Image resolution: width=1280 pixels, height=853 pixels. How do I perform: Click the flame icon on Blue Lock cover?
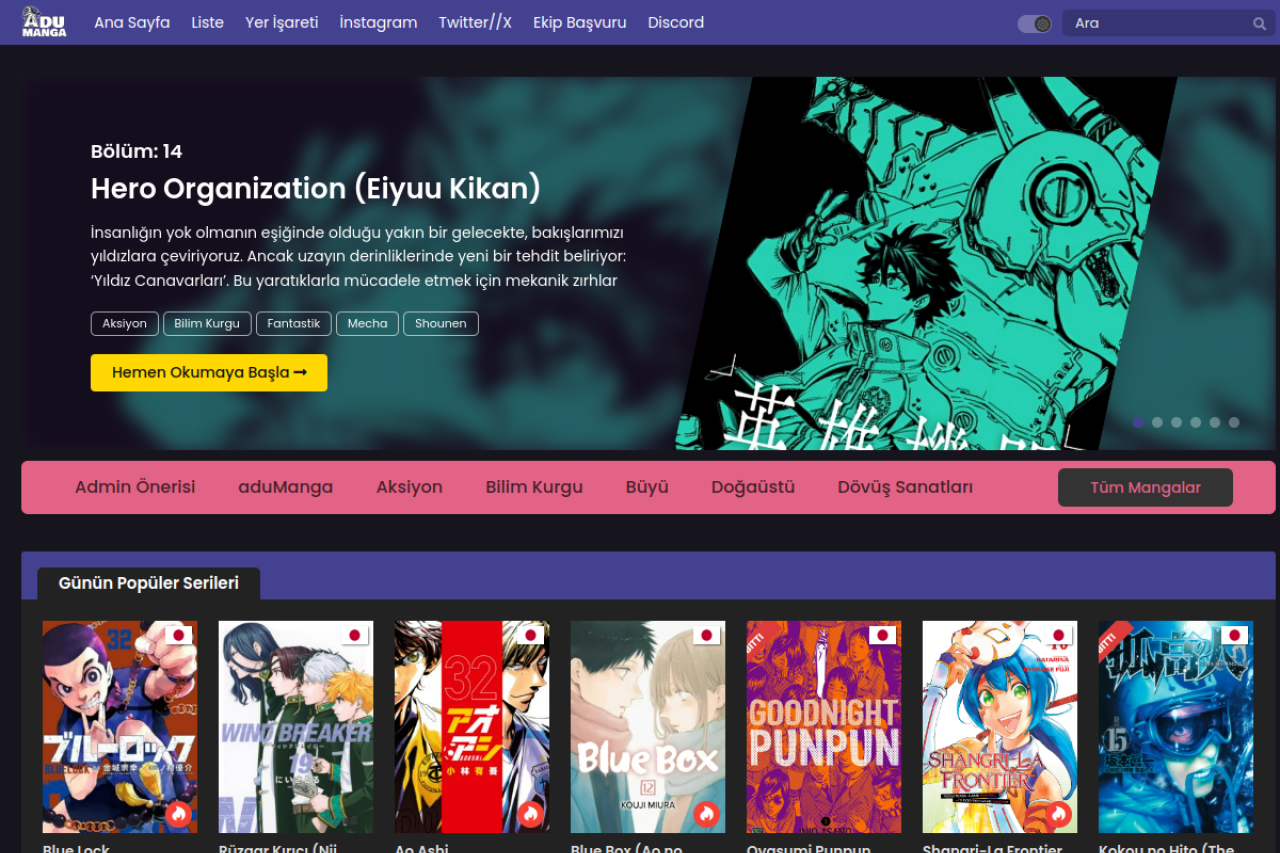click(x=179, y=814)
